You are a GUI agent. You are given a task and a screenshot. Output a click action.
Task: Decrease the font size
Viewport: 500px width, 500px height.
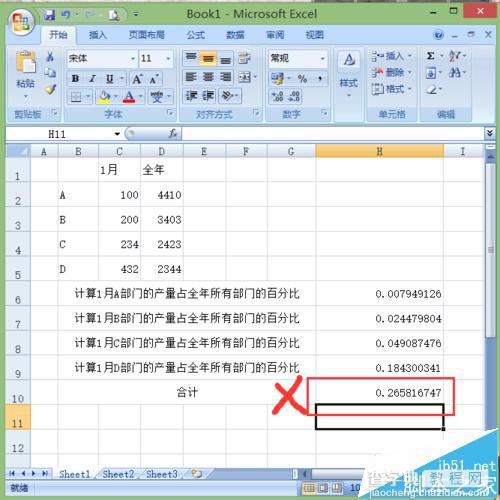(154, 79)
